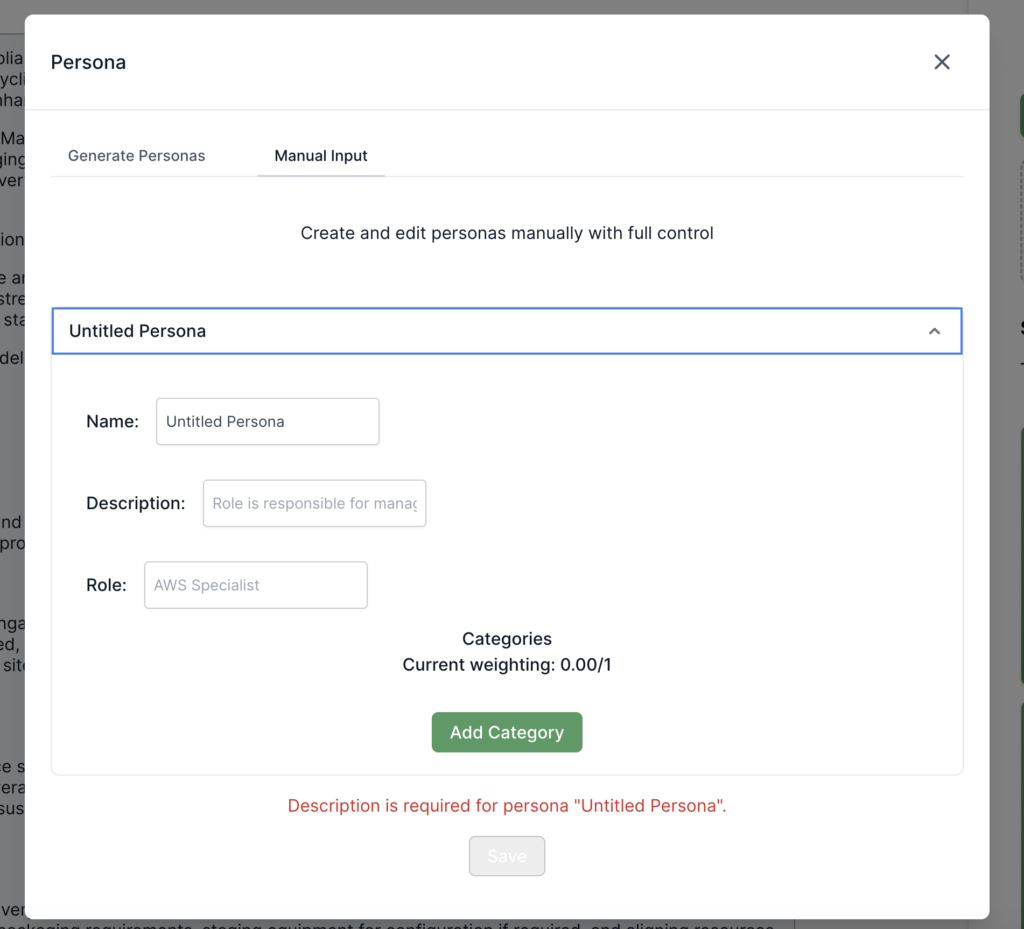Switch to the Generate Personas tab

(136, 156)
